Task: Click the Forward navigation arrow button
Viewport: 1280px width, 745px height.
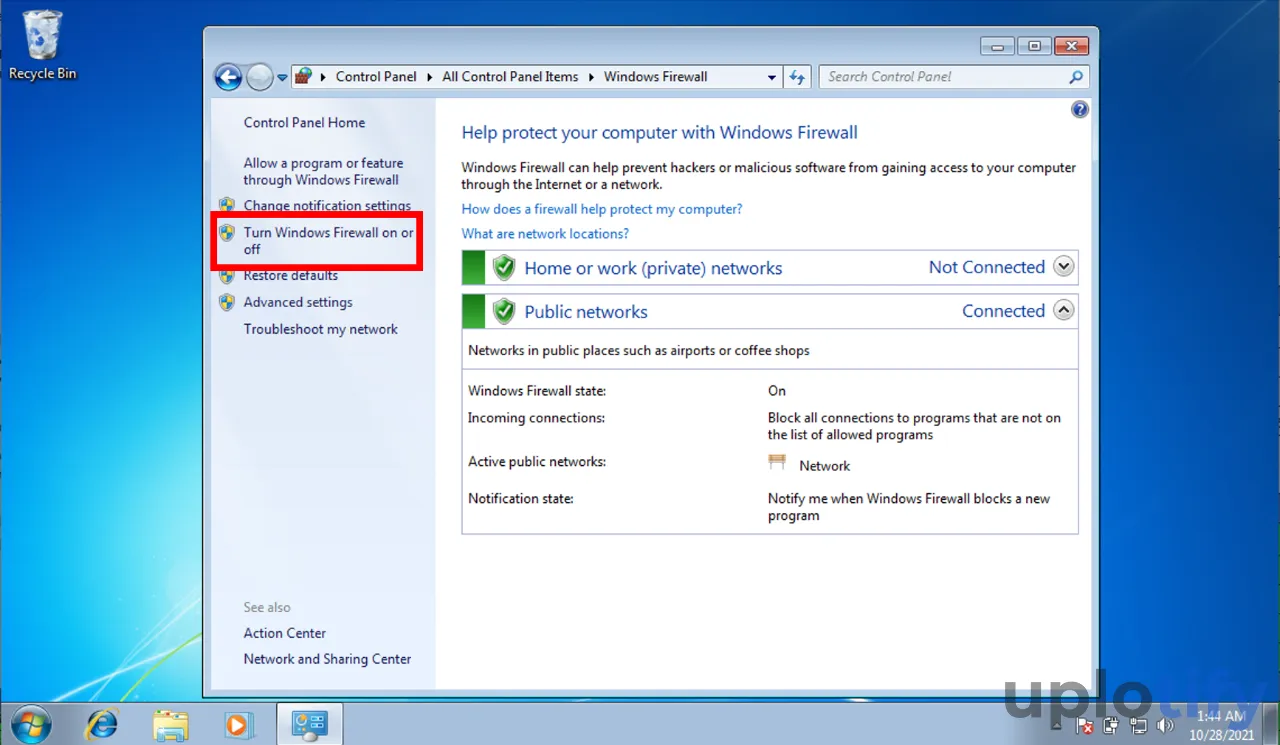Action: pos(259,77)
